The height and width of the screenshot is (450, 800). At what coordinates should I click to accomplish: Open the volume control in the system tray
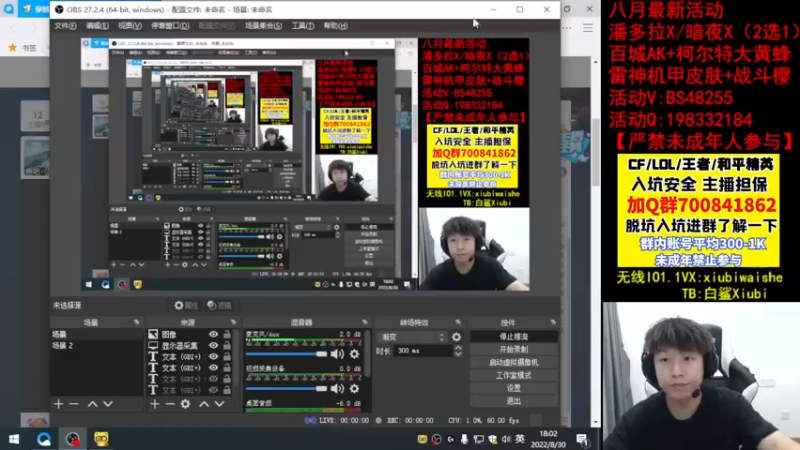pyautogui.click(x=506, y=439)
